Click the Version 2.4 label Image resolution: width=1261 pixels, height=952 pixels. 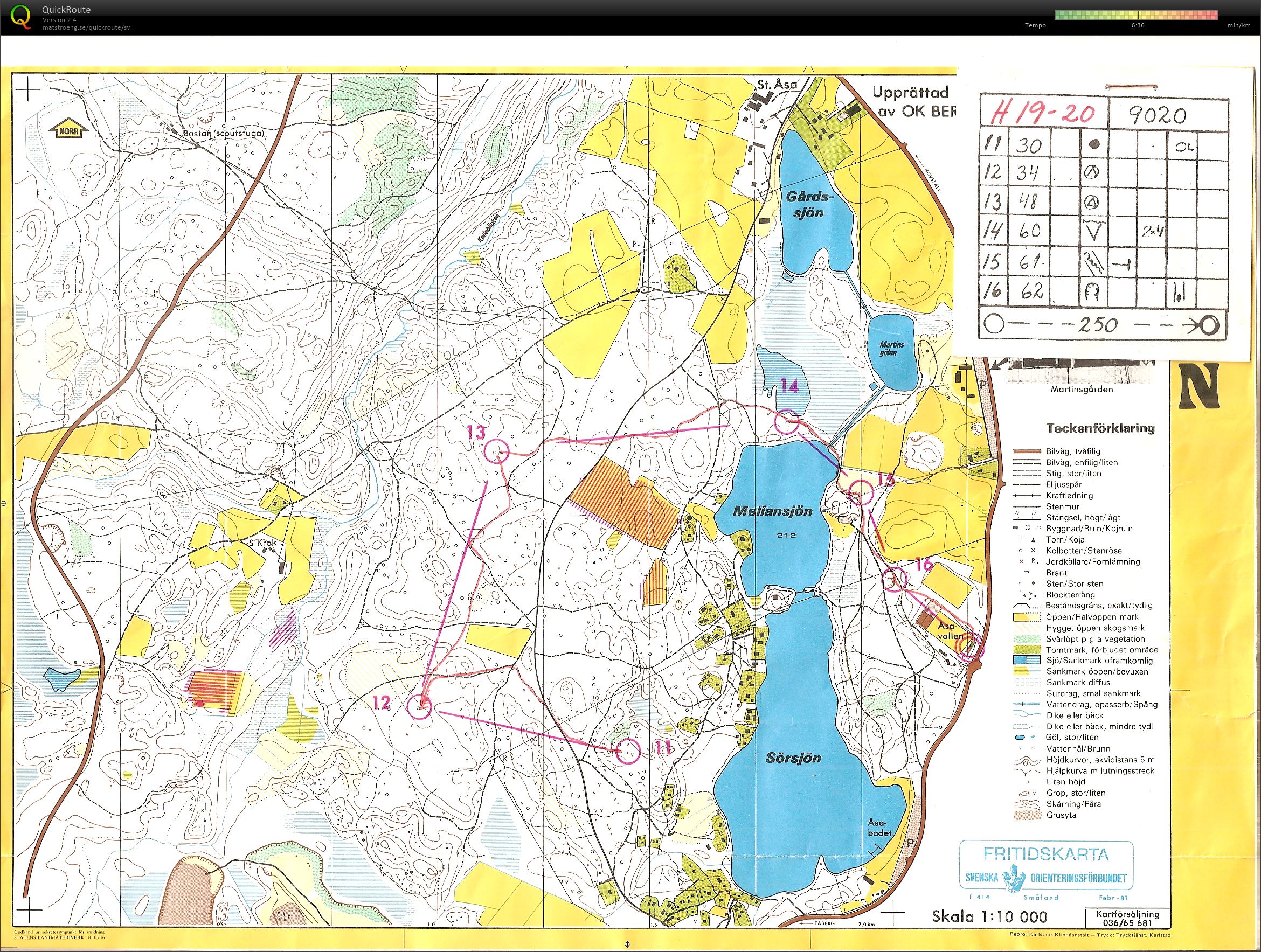tap(59, 20)
